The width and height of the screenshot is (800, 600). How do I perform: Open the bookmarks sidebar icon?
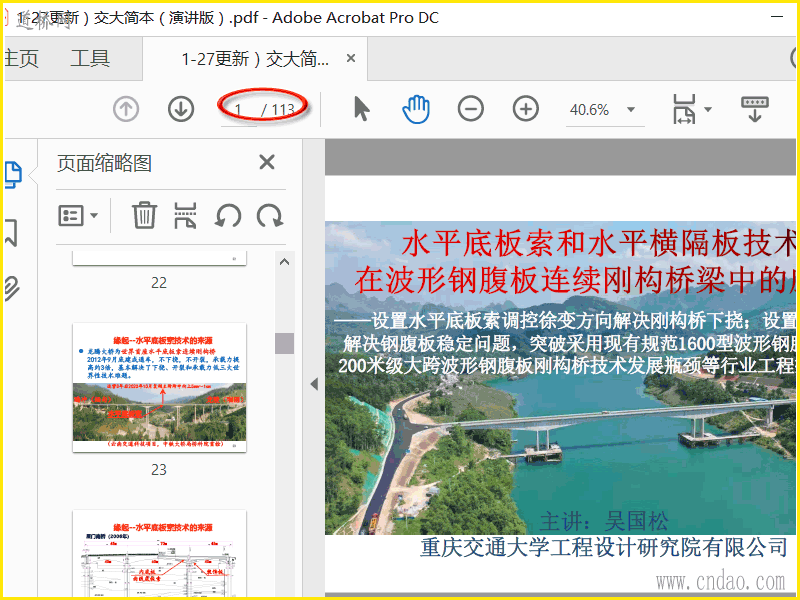[11, 233]
